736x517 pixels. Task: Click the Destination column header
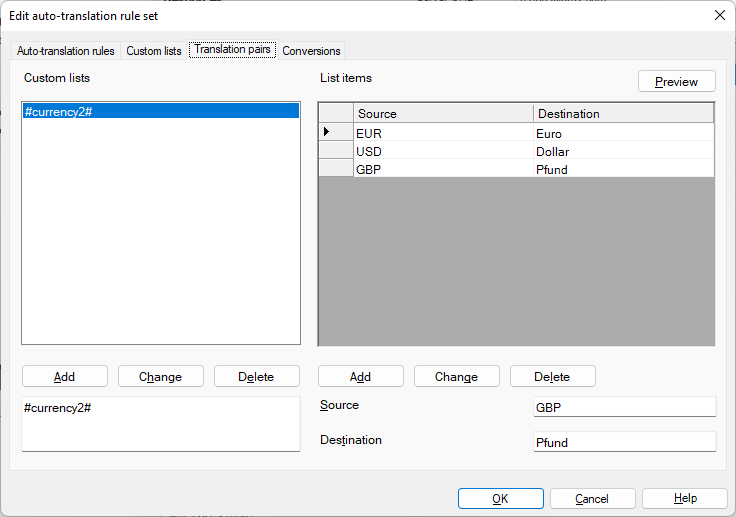pos(623,114)
